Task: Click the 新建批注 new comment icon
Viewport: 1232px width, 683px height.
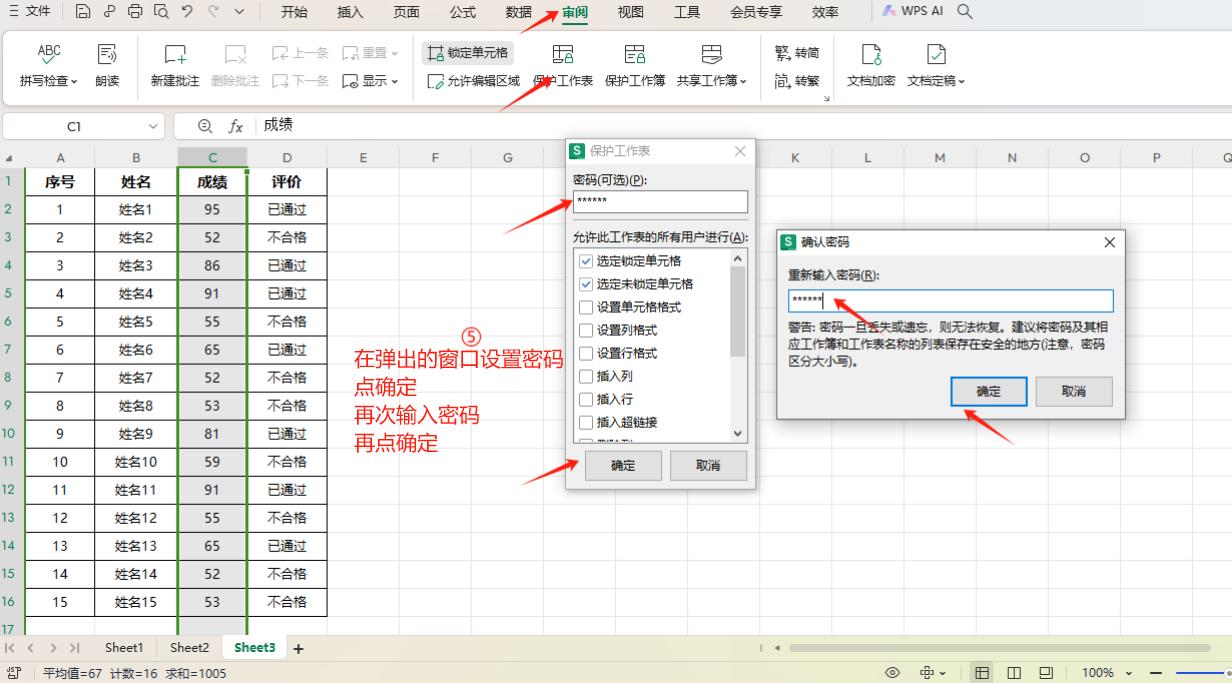Action: pos(175,55)
